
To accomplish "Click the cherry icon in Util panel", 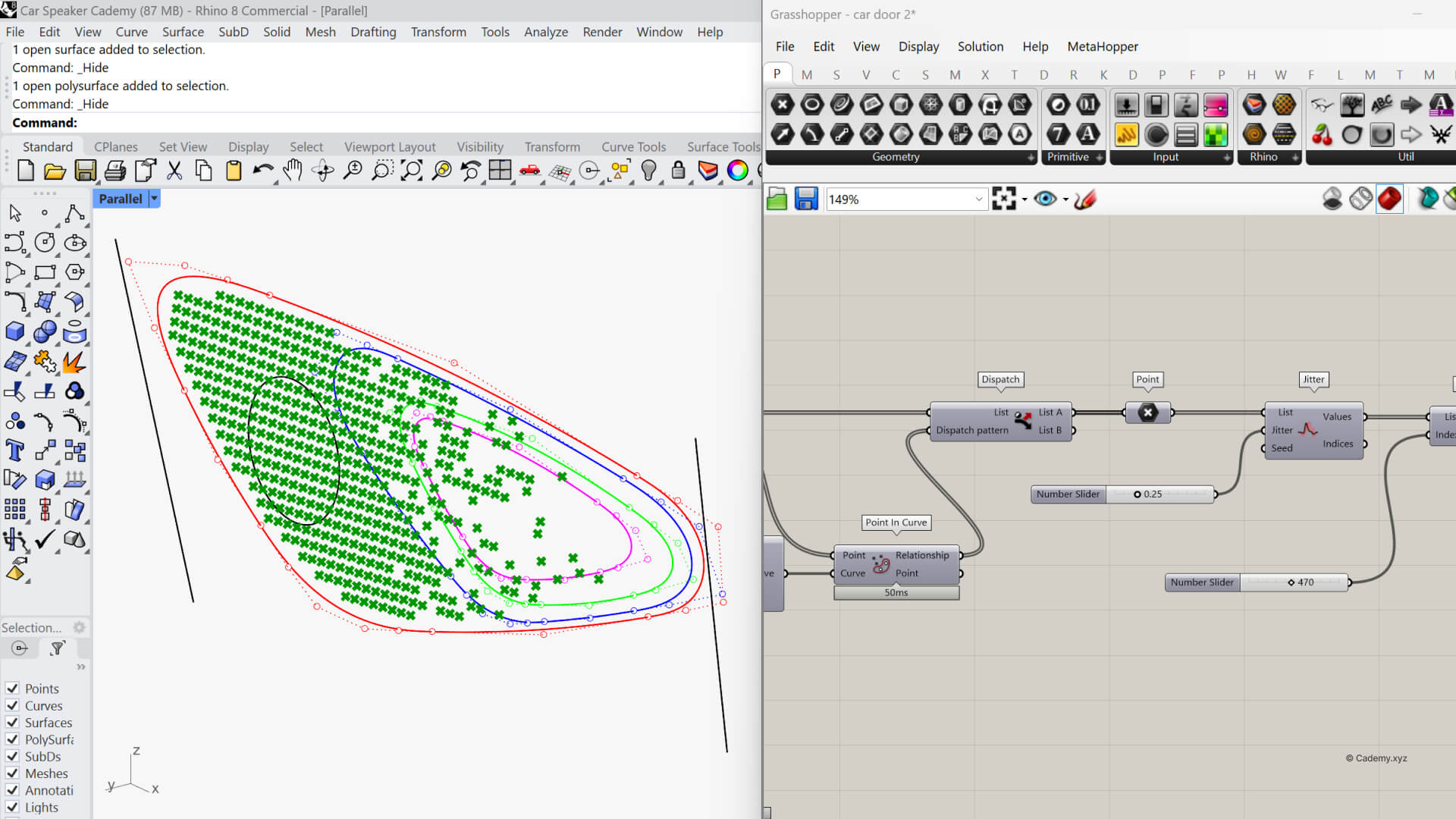I will [1323, 135].
